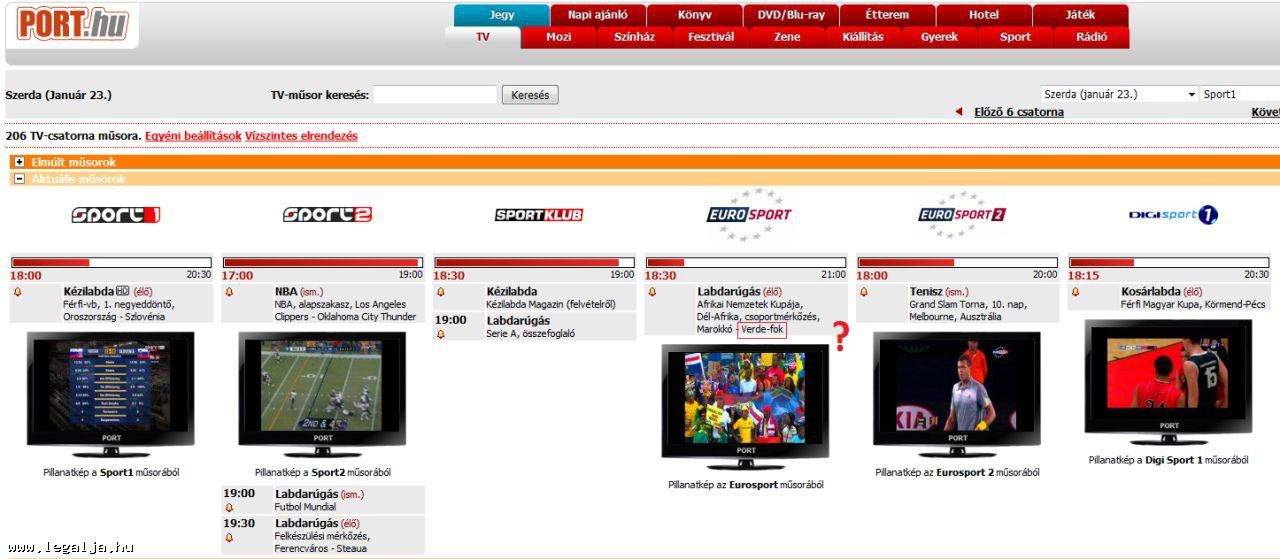
Task: Click the Sport1 program progress bar
Action: point(111,263)
